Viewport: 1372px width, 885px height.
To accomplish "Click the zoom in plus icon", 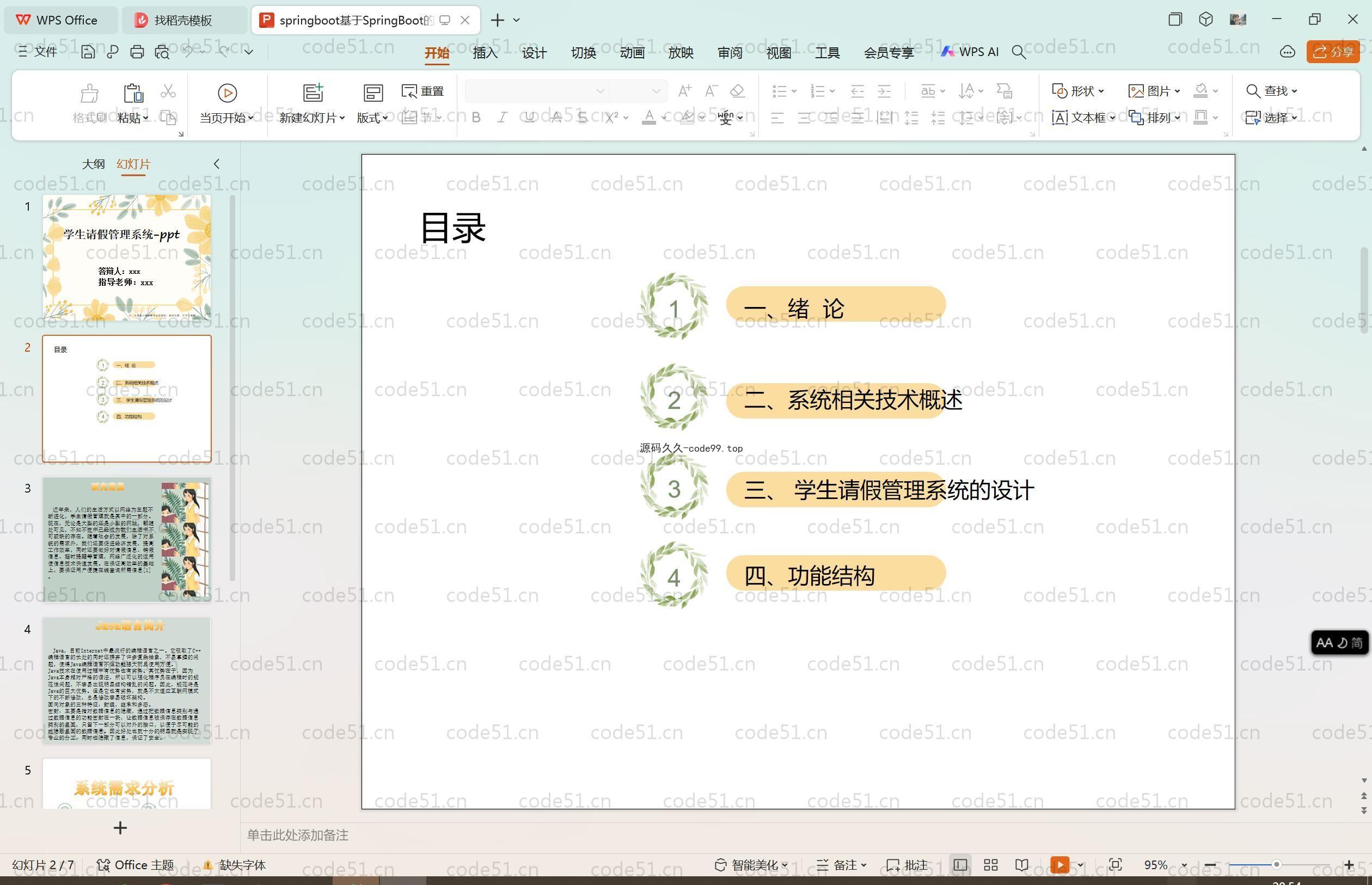I will click(x=1349, y=865).
